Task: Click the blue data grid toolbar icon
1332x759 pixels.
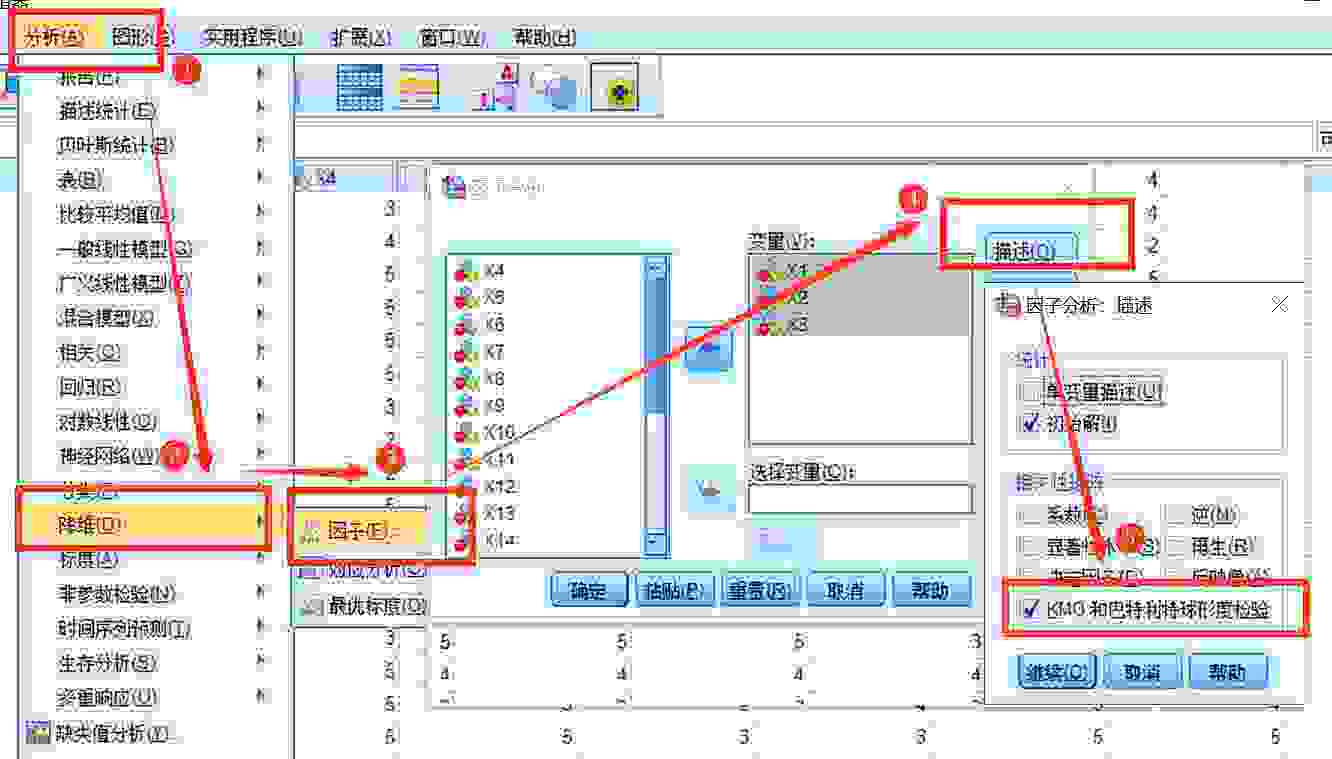Action: 360,87
